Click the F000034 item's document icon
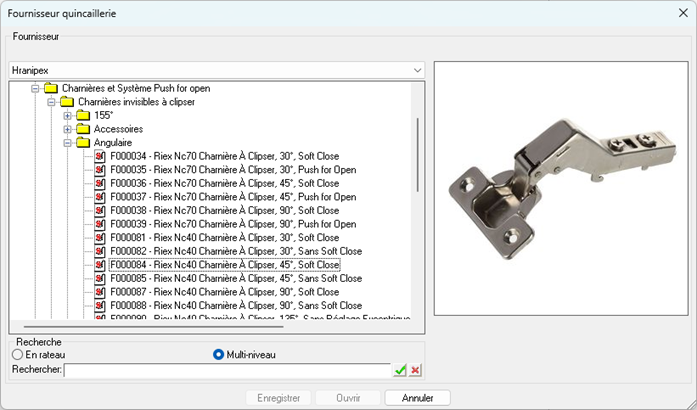The width and height of the screenshot is (697, 410). coord(100,157)
